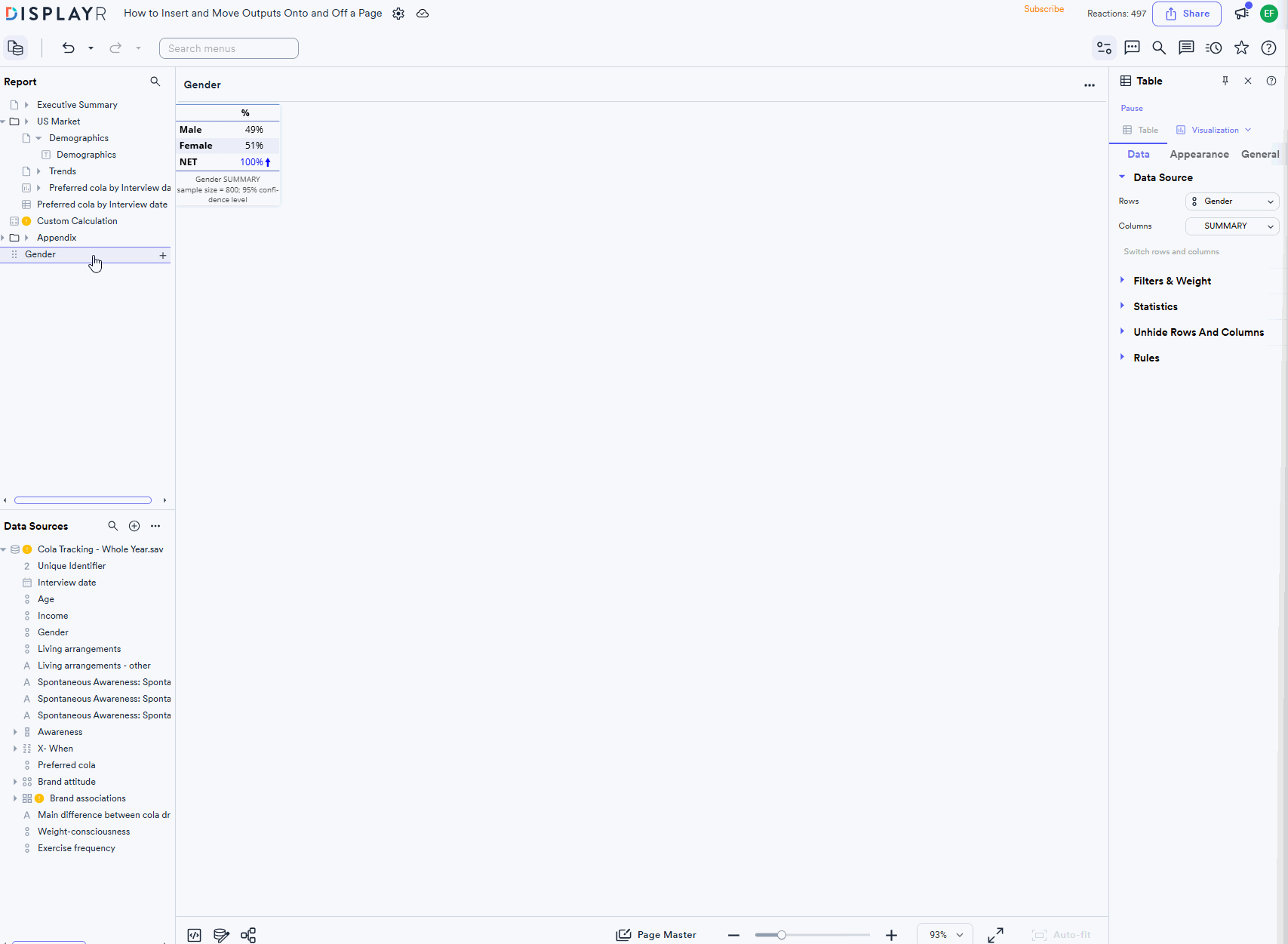
Task: Open the search menus icon in toolbar
Action: pyautogui.click(x=1159, y=48)
